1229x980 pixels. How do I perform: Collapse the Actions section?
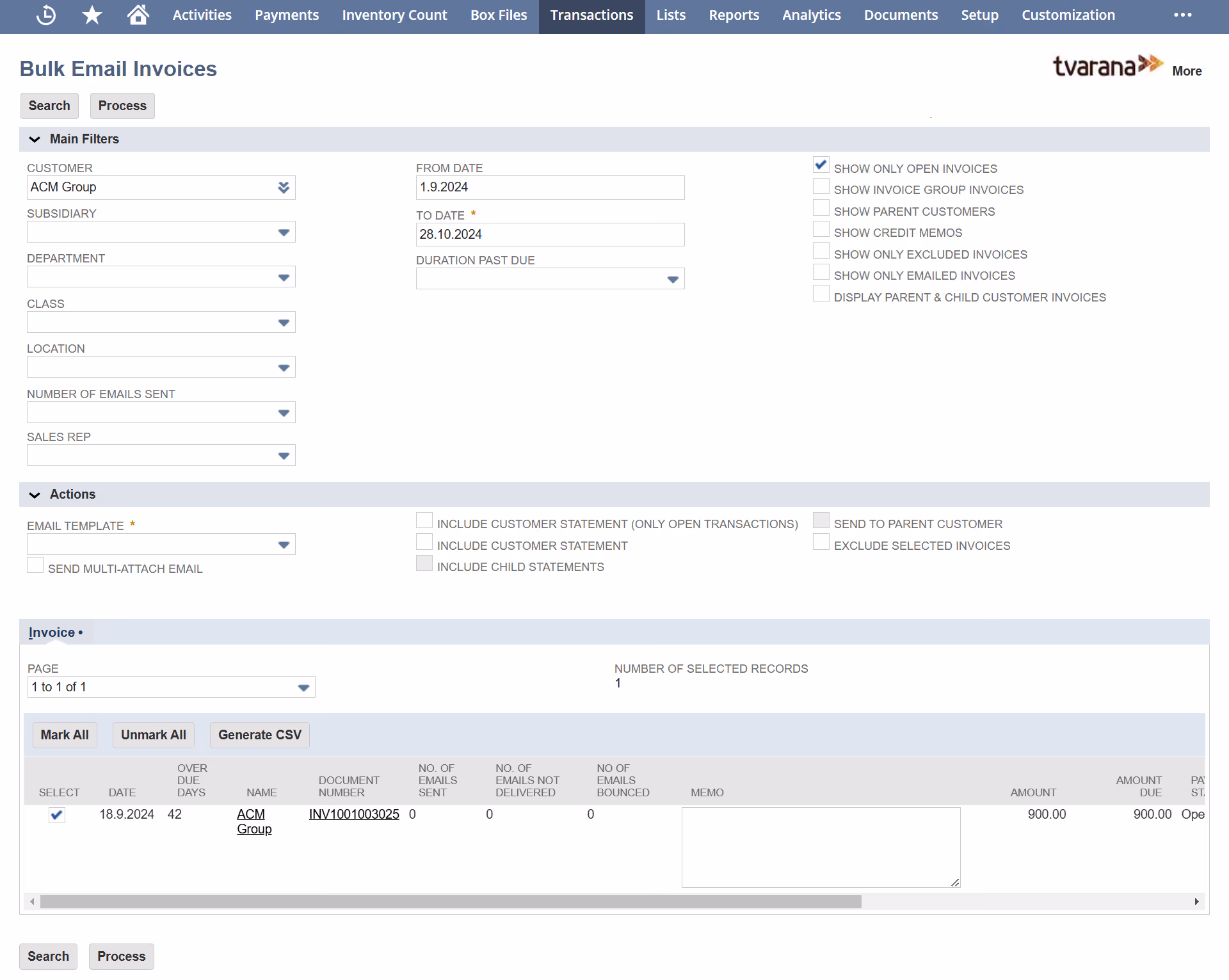(x=35, y=495)
